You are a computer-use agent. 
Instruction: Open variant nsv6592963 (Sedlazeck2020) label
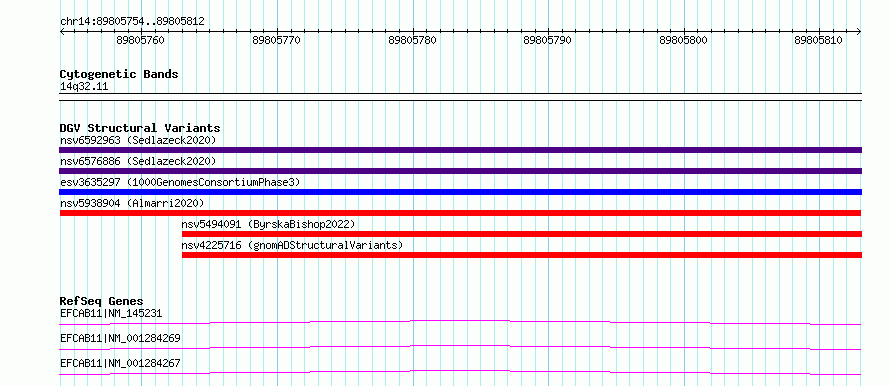pos(138,140)
